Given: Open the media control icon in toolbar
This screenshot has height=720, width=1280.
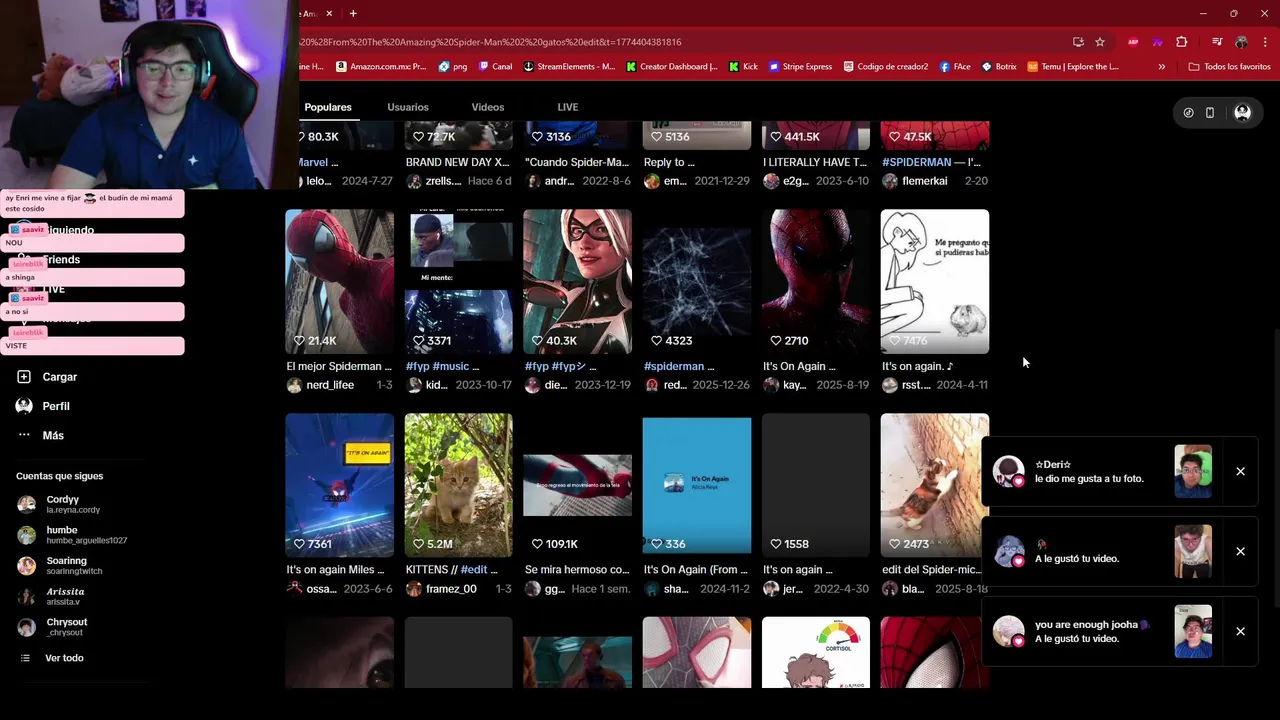Looking at the screenshot, I should point(1217,42).
